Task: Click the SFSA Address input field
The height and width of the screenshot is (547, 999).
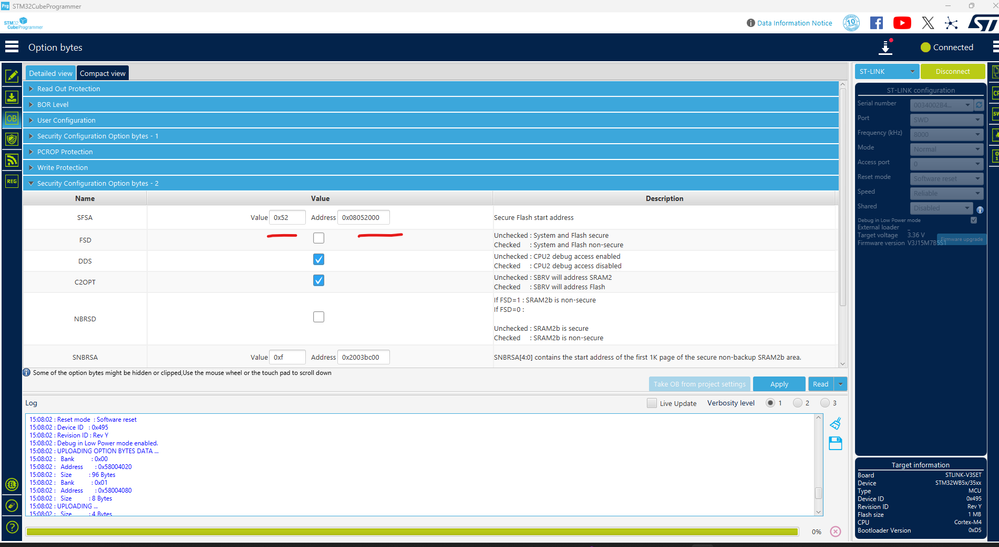Action: pos(363,217)
